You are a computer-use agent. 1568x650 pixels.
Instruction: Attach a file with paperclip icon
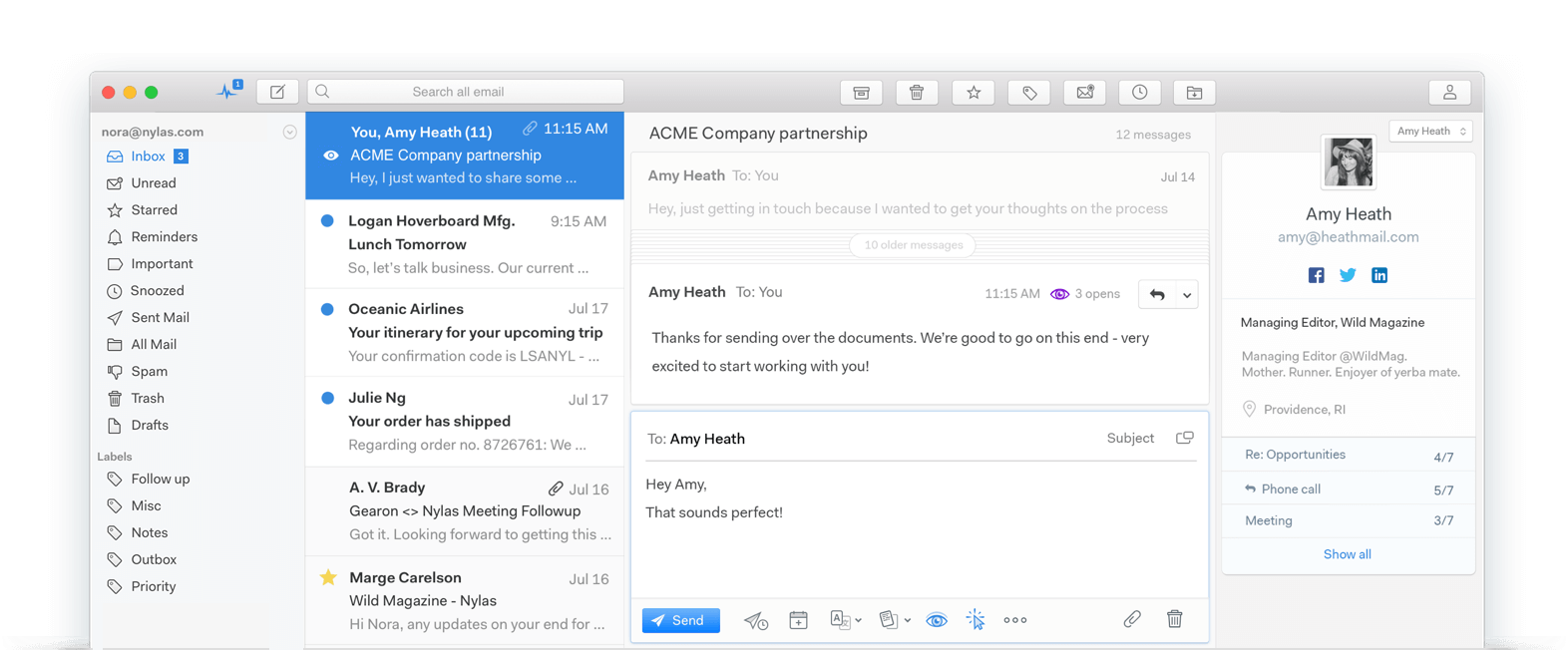(1131, 619)
